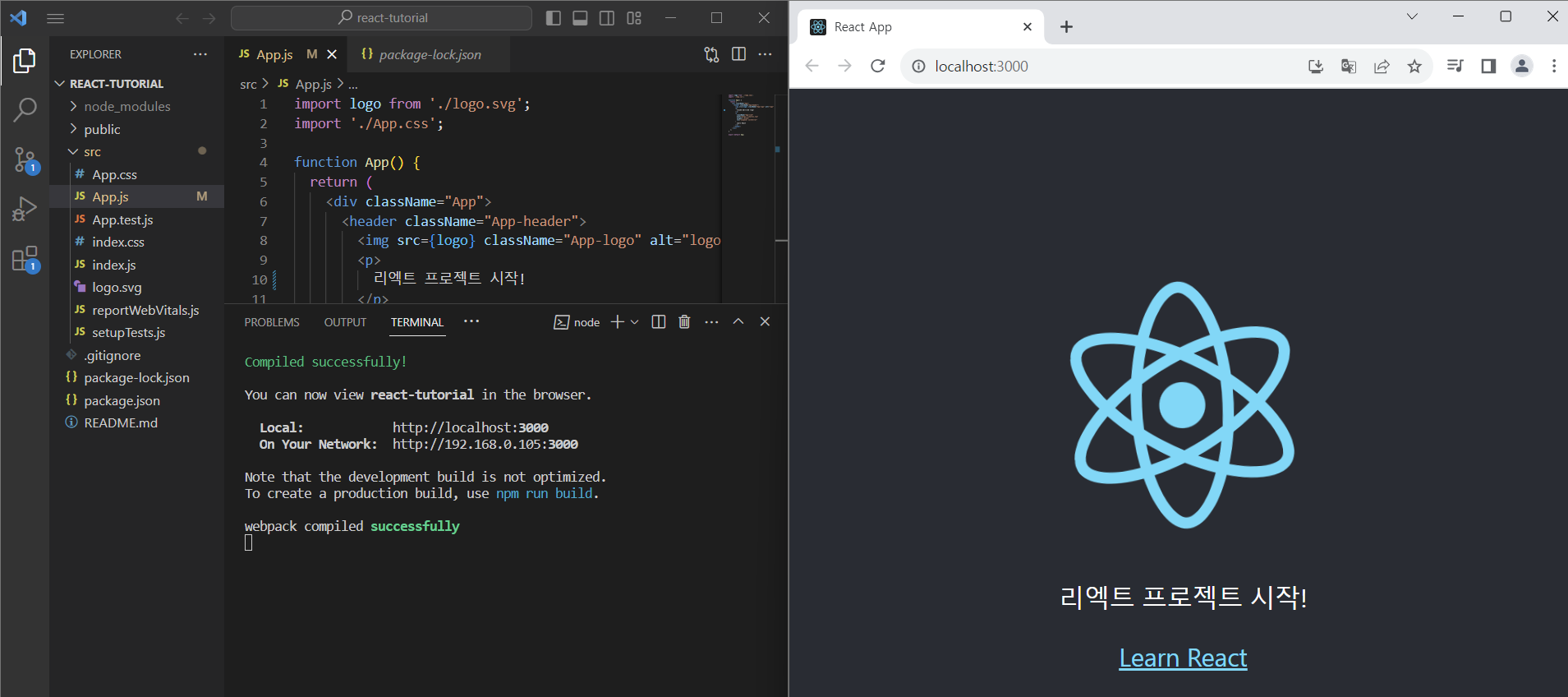Bookmark this page with star icon

coord(1414,67)
